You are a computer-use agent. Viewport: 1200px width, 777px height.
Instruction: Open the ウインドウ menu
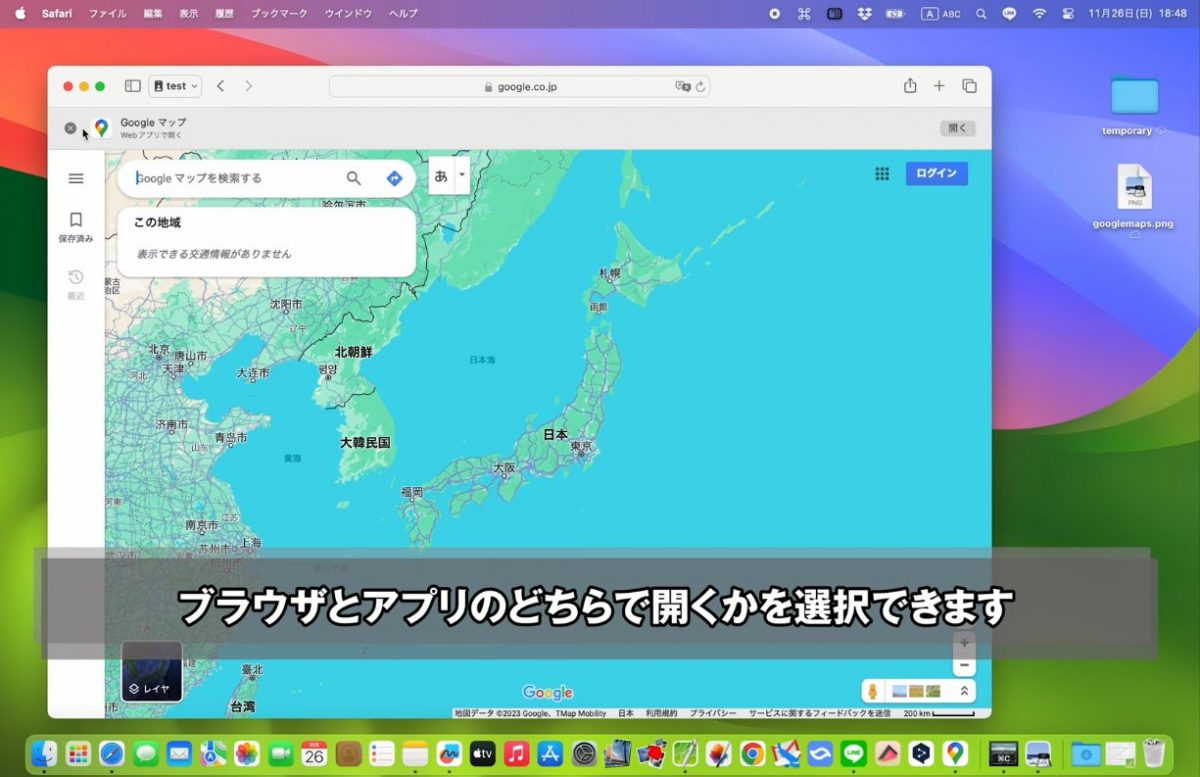click(348, 14)
